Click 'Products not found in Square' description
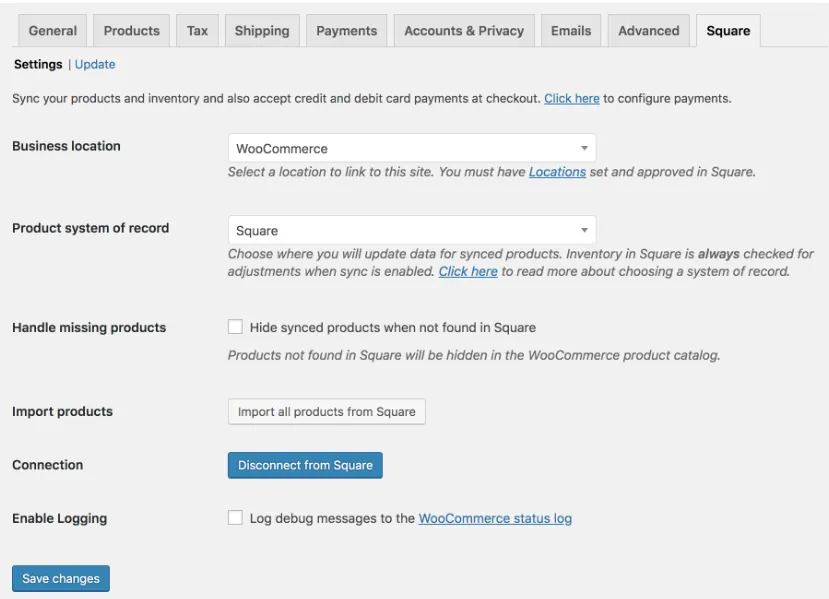The width and height of the screenshot is (829, 599). [474, 355]
